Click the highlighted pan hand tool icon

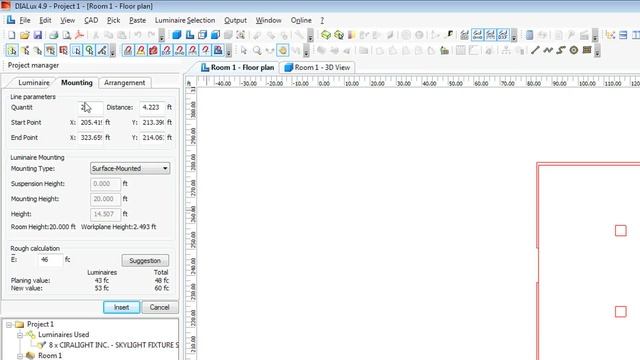click(282, 51)
